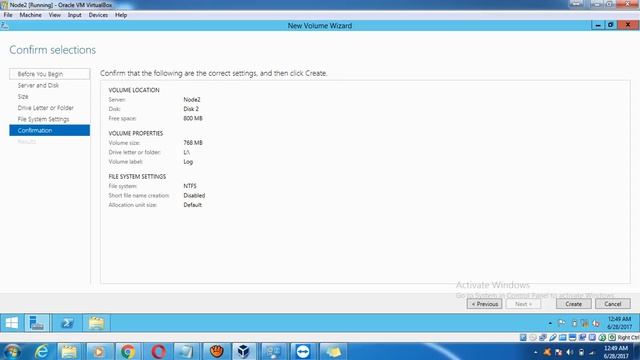Open VirtualBox View menu
640x360 pixels.
tap(55, 15)
